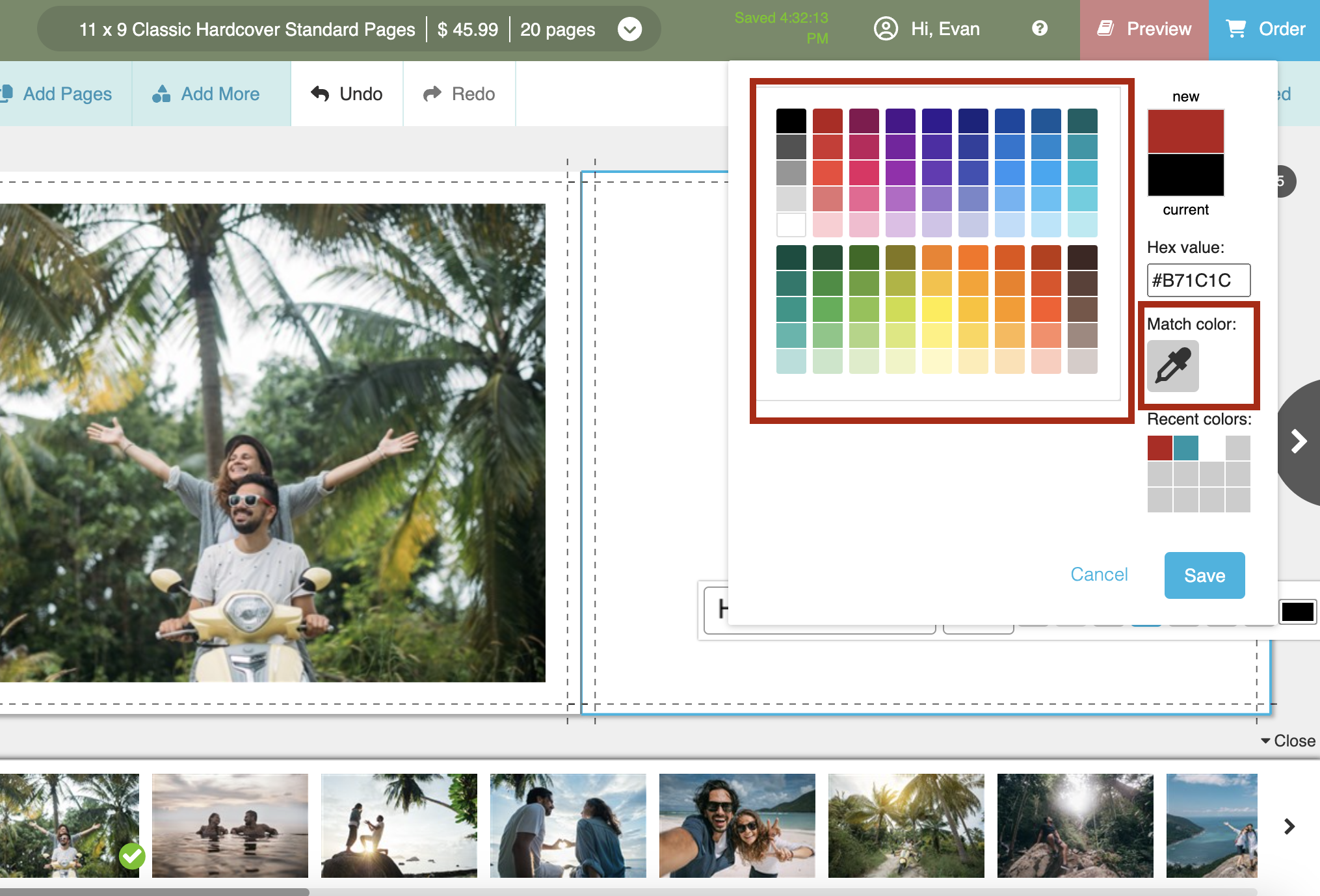Pick the black swatch in palette
1320x896 pixels.
[791, 121]
